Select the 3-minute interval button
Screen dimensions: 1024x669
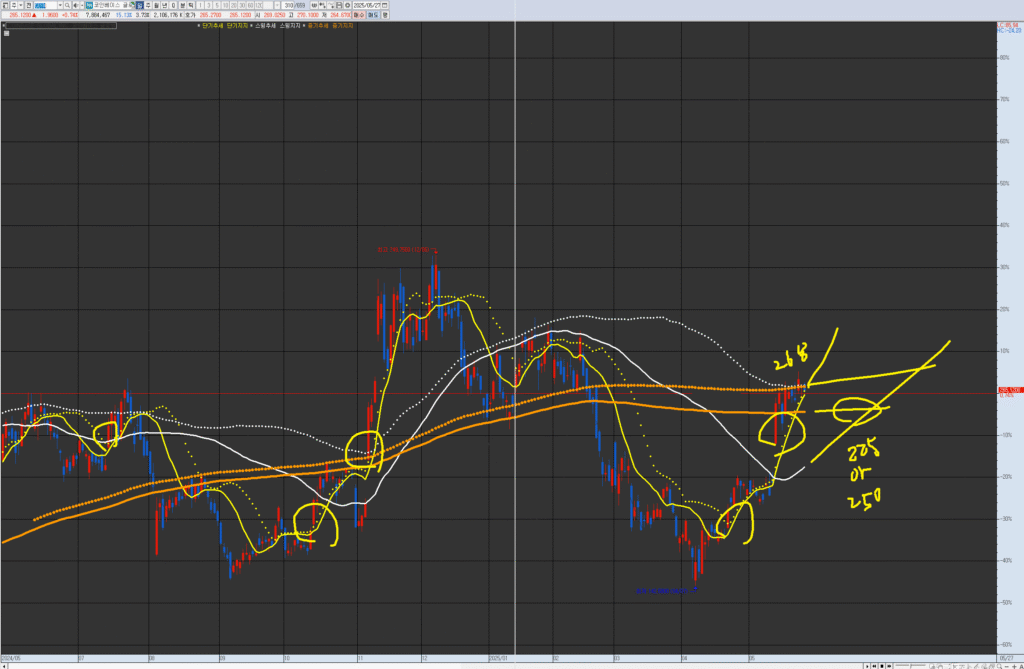coord(209,5)
